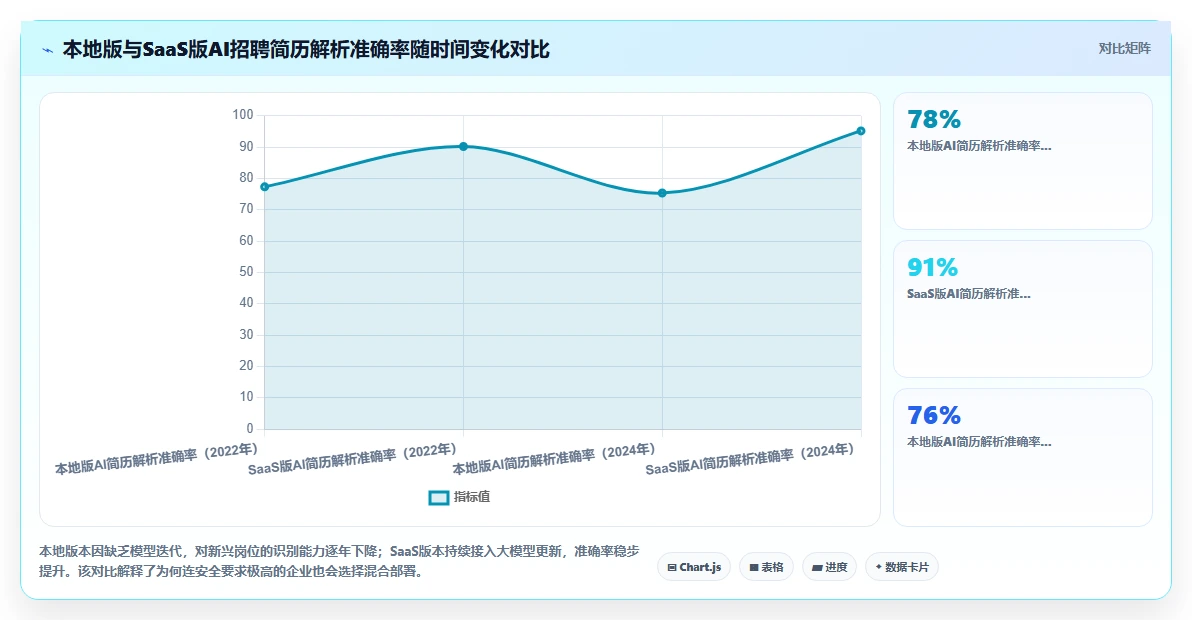
Task: Click the data point for 本地版 2024年
Action: point(662,193)
